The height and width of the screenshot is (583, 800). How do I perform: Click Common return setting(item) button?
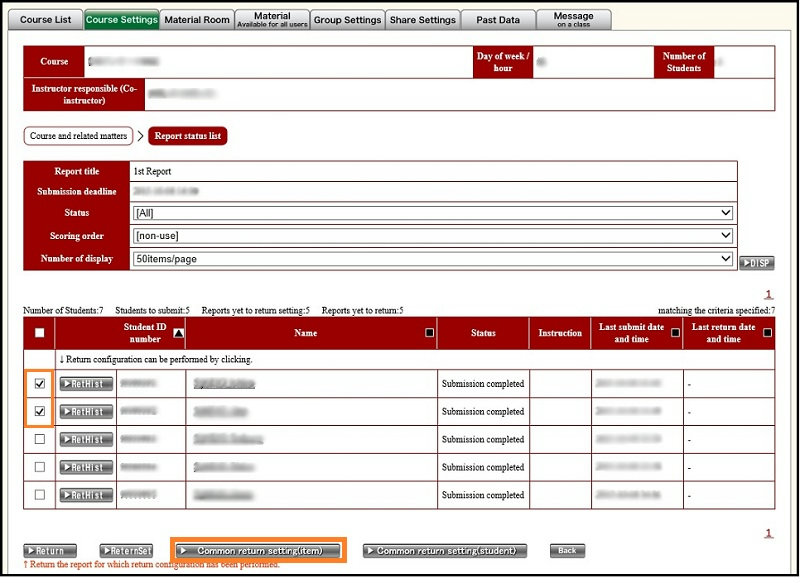coord(258,551)
